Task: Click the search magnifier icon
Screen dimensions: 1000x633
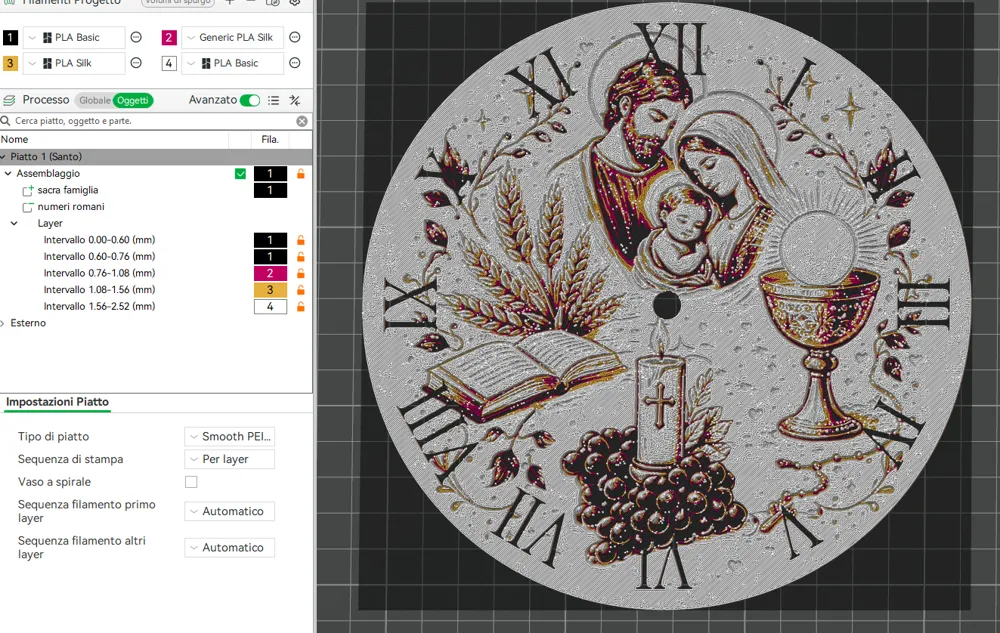Action: point(6,120)
